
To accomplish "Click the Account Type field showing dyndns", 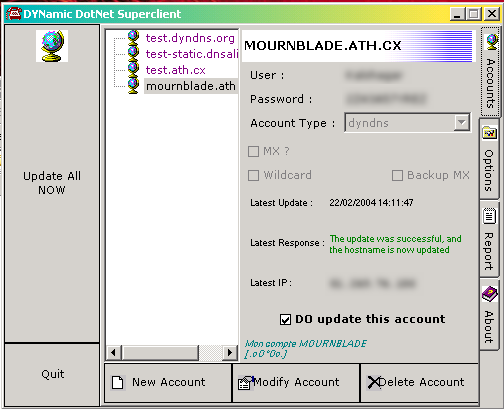I will [x=407, y=123].
